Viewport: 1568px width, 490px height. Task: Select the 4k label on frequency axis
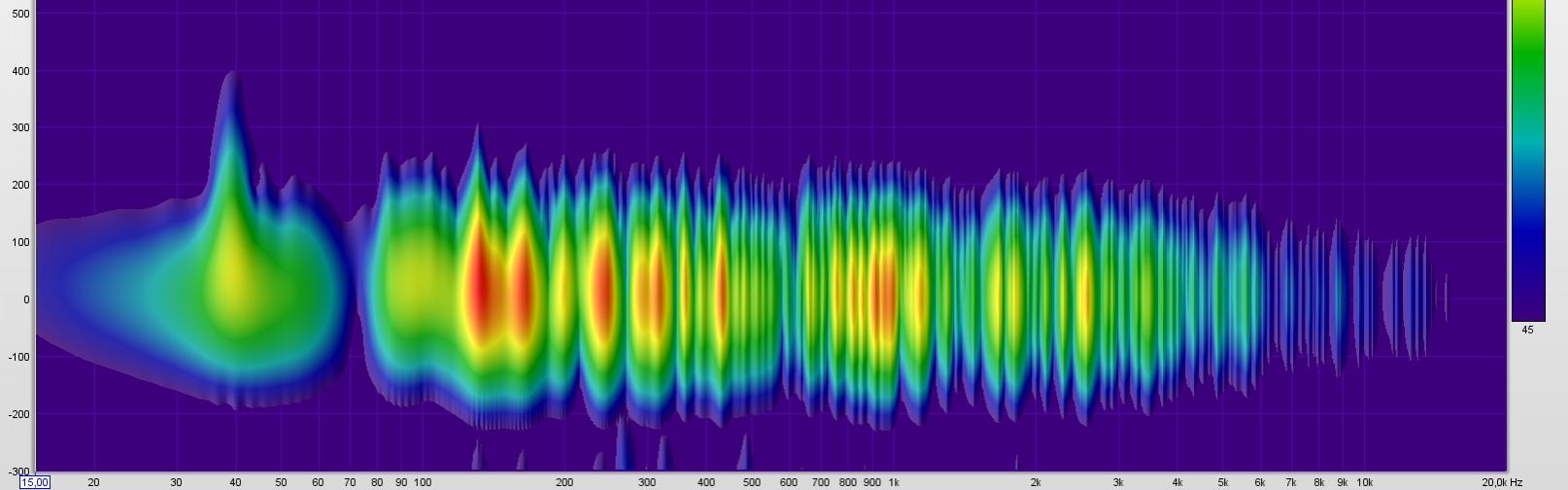tap(1177, 482)
